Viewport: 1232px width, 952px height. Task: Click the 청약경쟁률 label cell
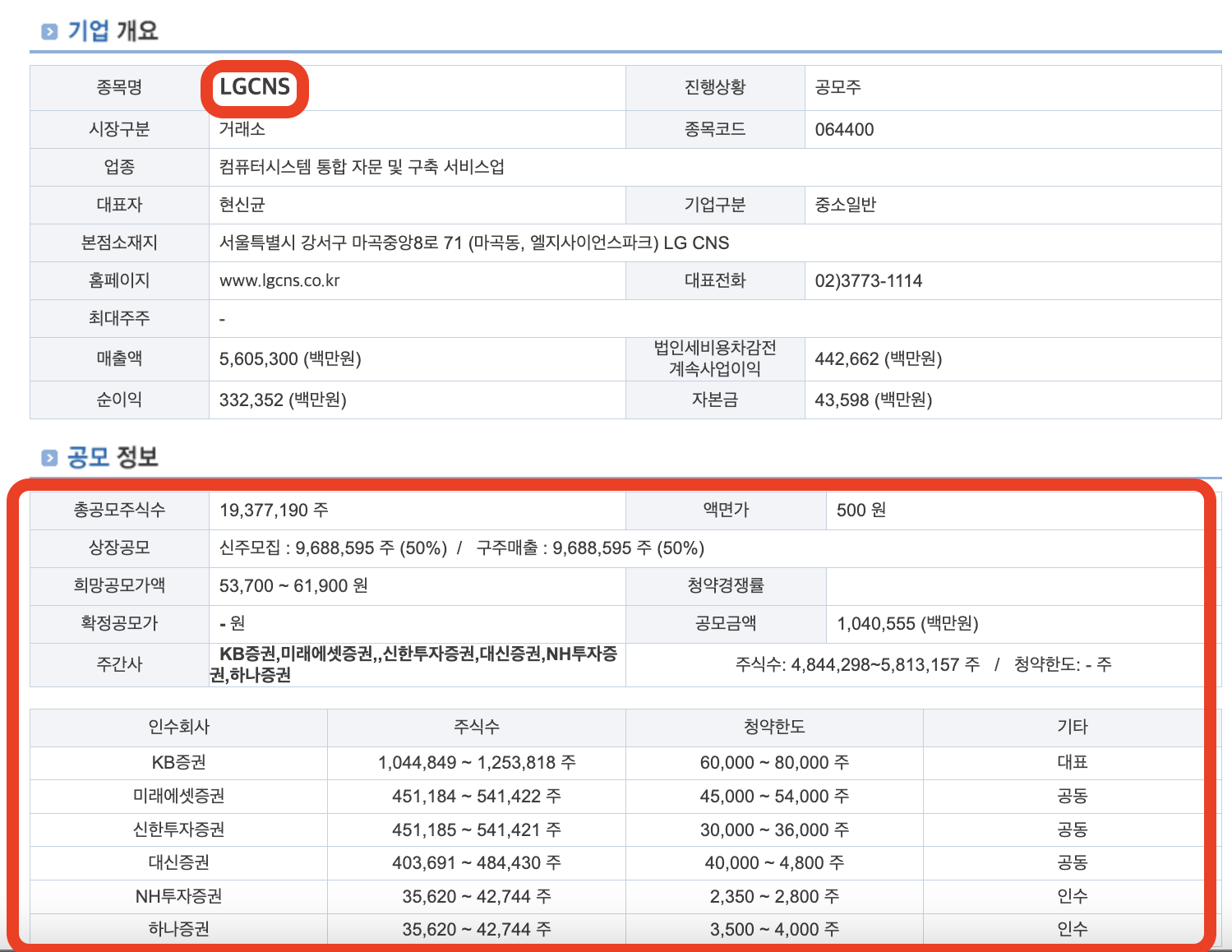pos(726,585)
